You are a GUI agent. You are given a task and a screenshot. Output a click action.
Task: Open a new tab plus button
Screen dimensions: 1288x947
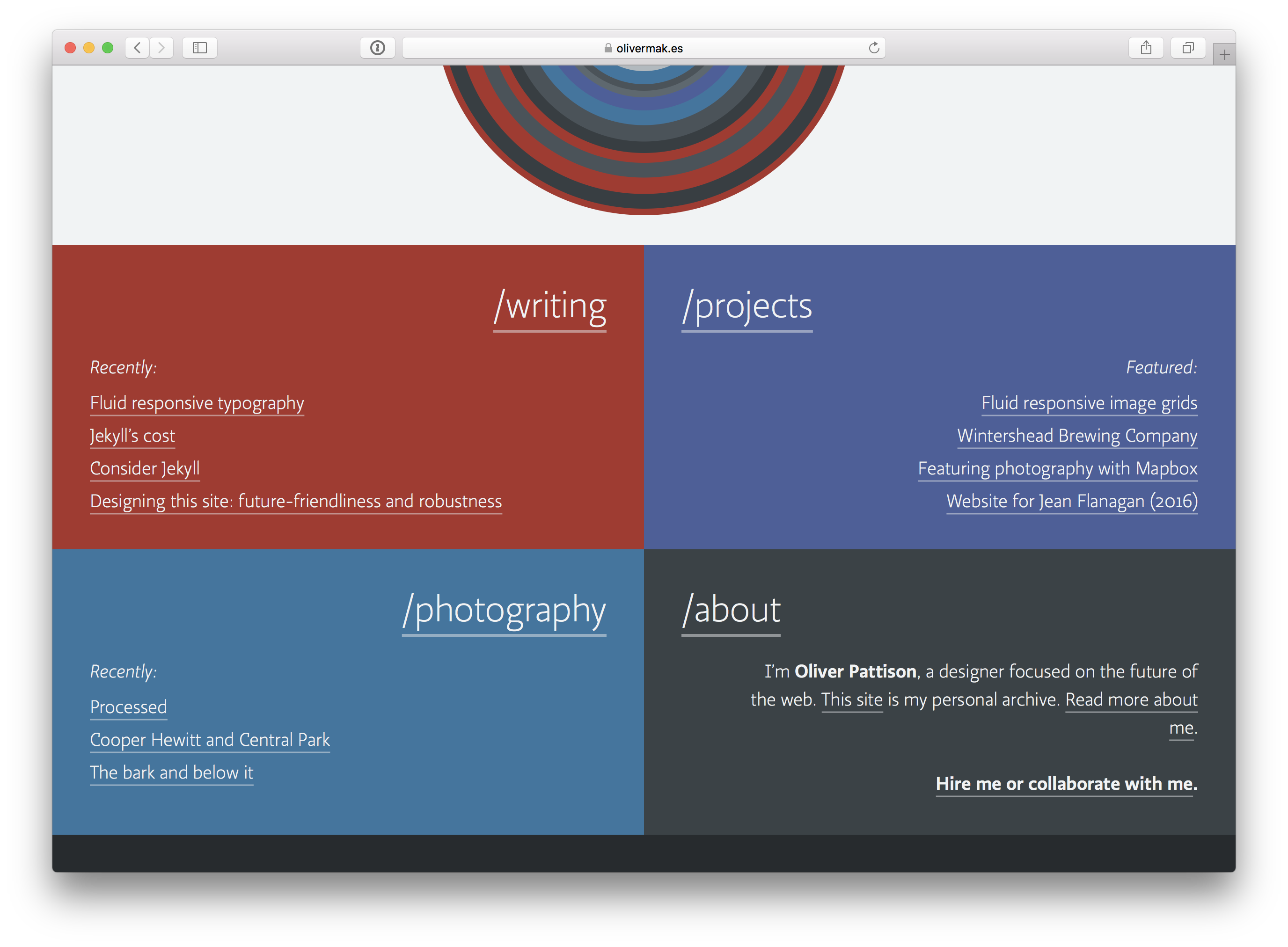(x=1224, y=55)
